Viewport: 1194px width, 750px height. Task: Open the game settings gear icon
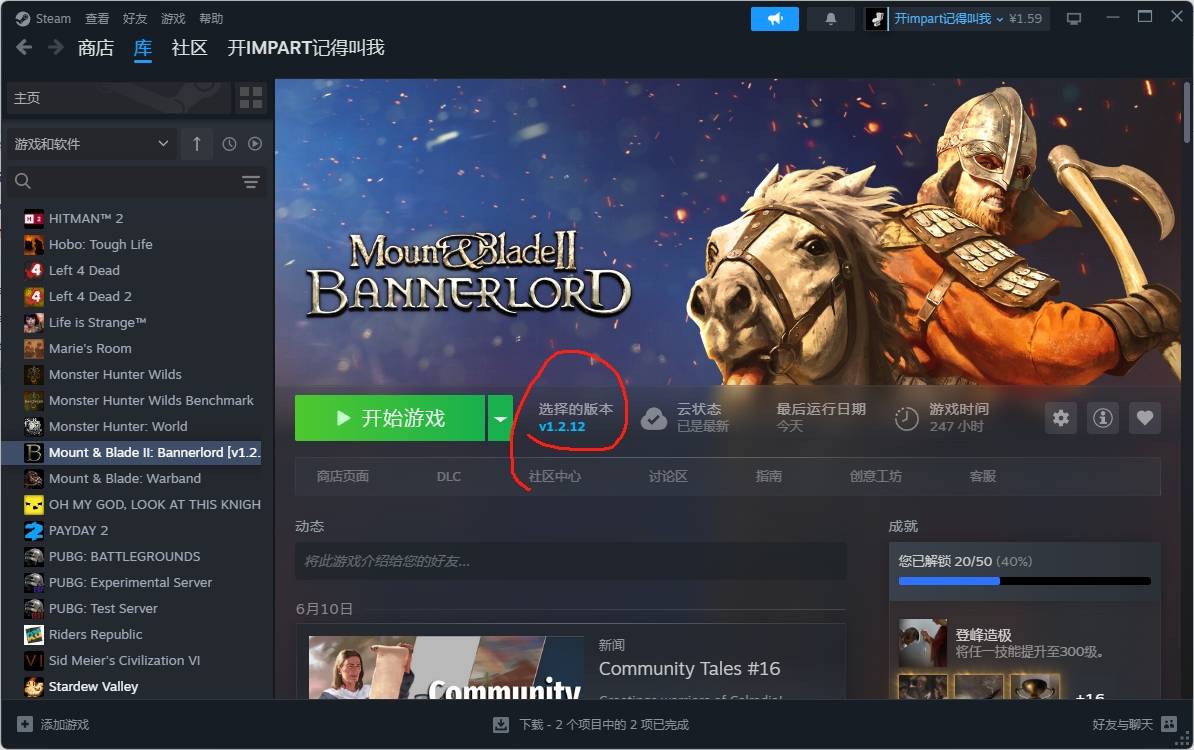click(x=1061, y=418)
